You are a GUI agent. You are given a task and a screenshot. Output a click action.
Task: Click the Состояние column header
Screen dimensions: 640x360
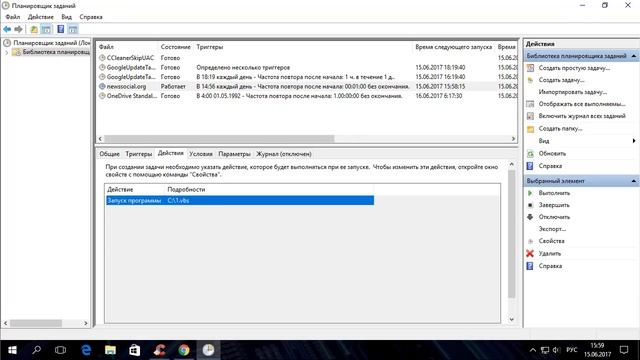point(176,47)
